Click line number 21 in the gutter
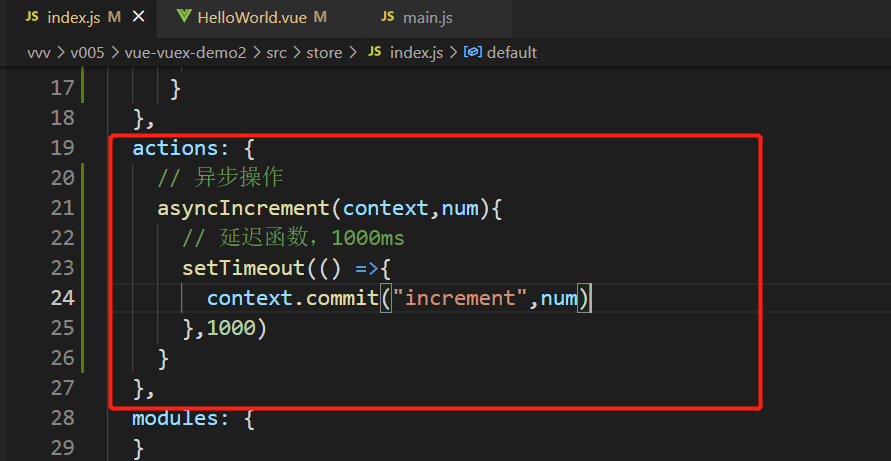The height and width of the screenshot is (461, 891). [63, 209]
